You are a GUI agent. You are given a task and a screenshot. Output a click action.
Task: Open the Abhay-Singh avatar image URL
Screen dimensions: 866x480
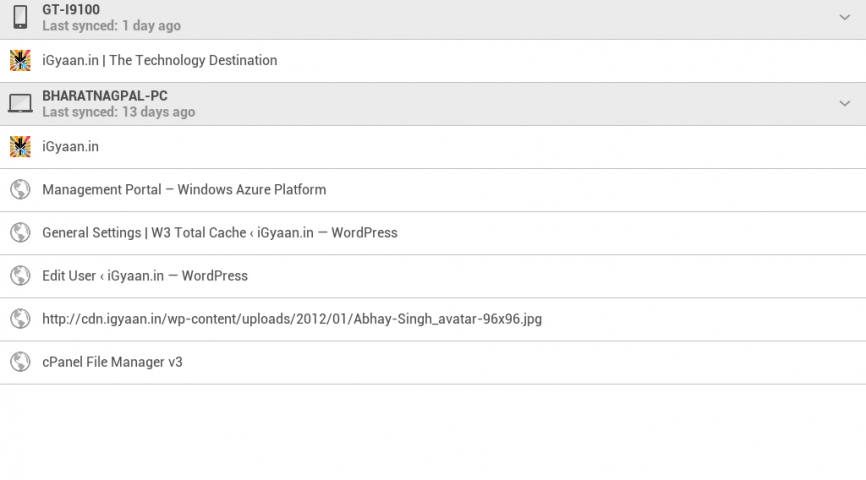click(x=292, y=319)
